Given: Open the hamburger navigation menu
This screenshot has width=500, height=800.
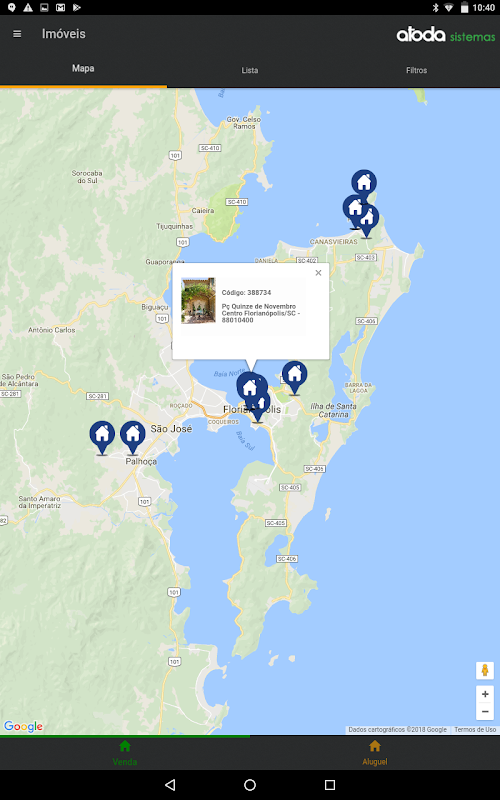Looking at the screenshot, I should tap(17, 34).
